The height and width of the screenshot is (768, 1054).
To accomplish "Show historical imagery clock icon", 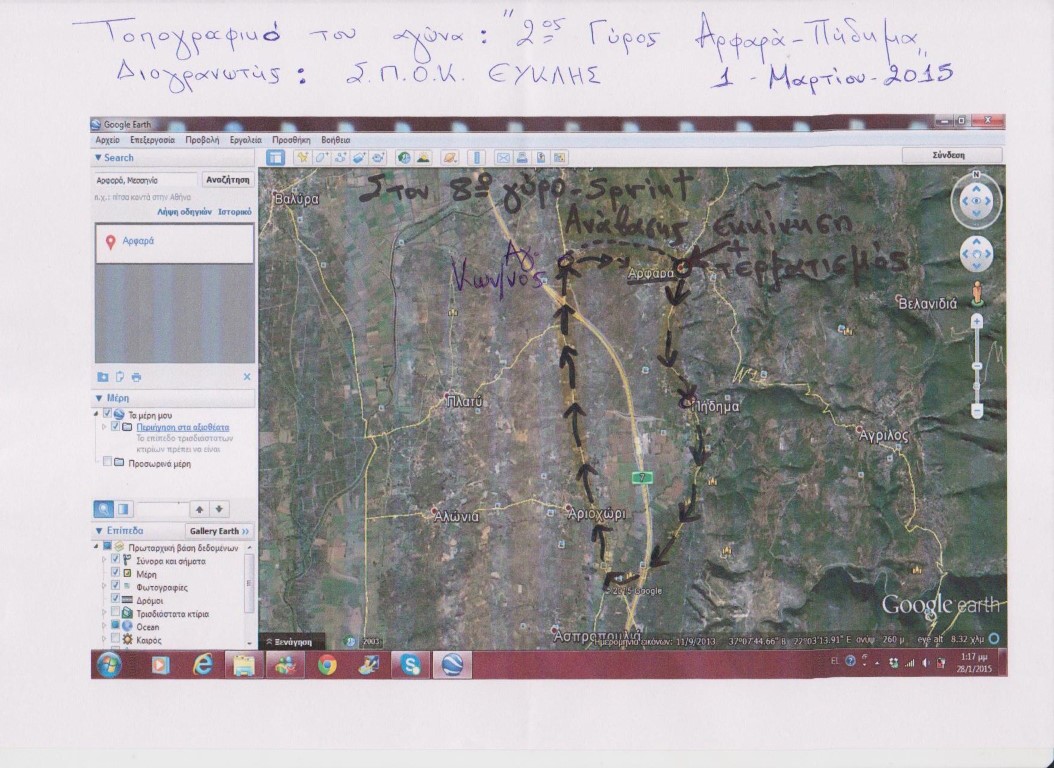I will coord(404,158).
